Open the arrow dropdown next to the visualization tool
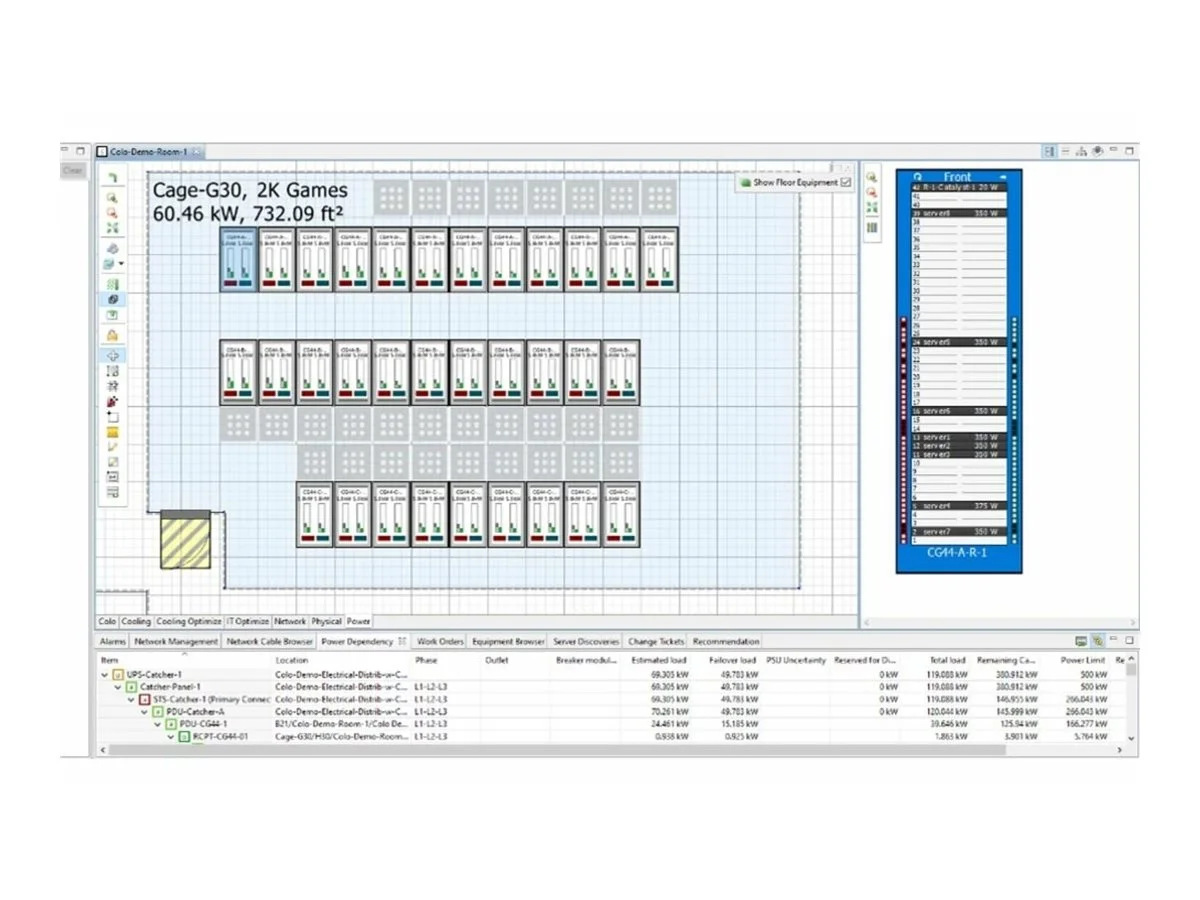The image size is (1200, 900). coord(123,261)
